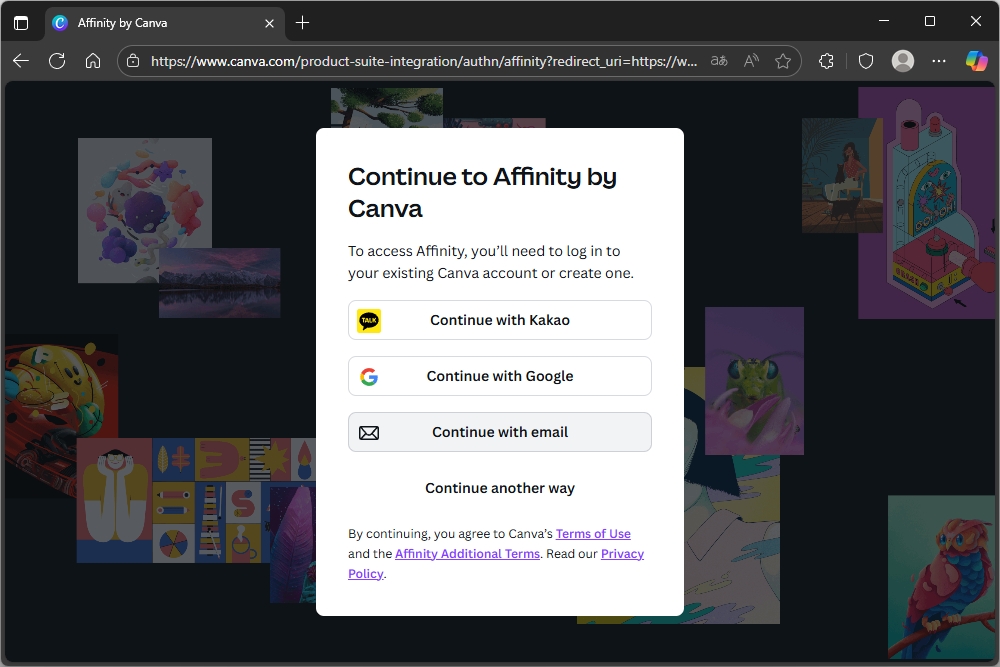Select the Affinity by Canva tab

coord(165,23)
